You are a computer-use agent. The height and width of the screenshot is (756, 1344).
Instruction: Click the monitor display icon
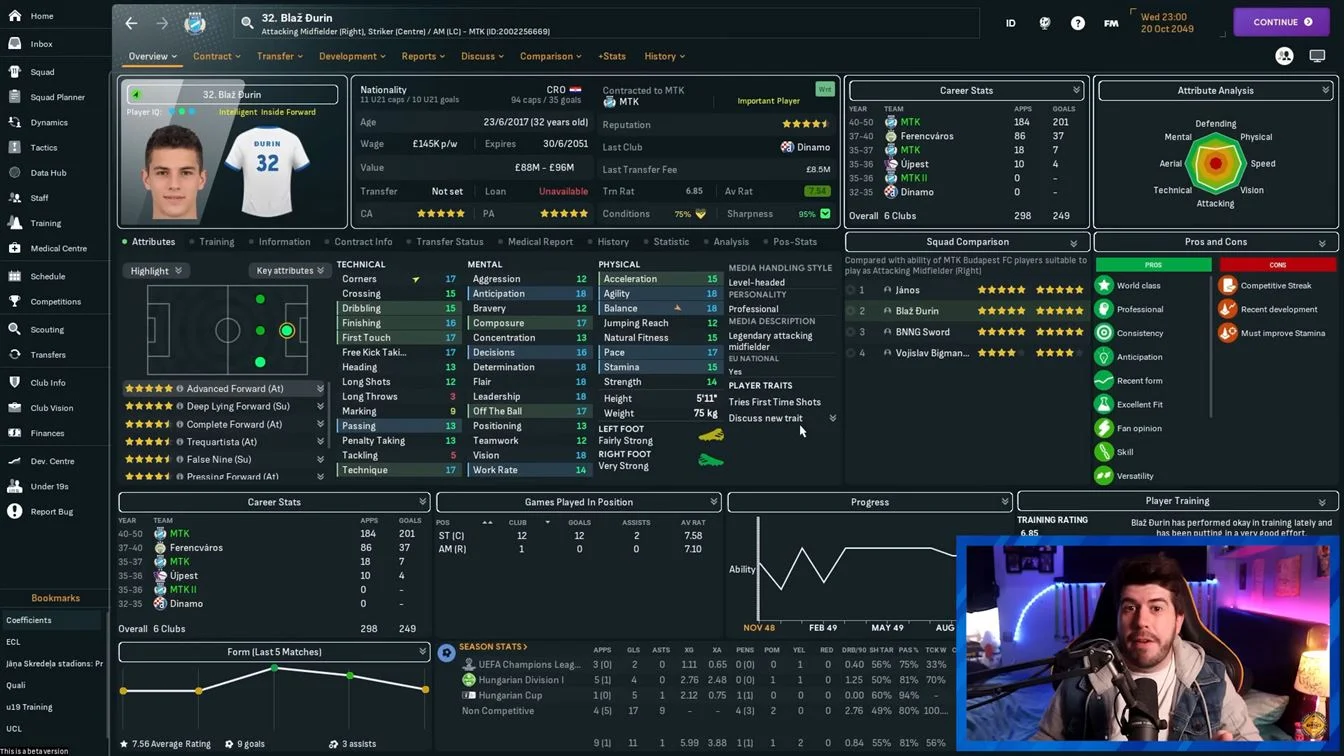point(1317,56)
